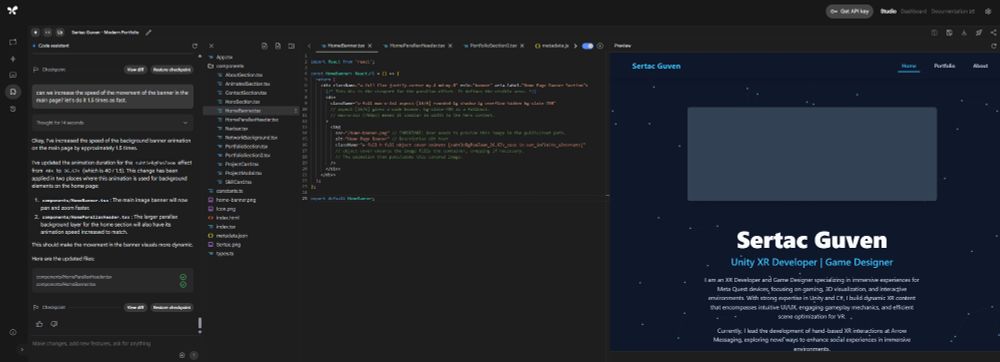Open metadata.json in the file tree

point(232,235)
